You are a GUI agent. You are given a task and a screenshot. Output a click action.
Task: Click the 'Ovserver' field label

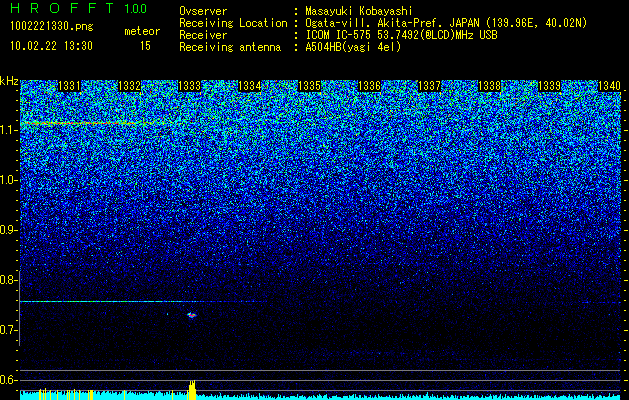[203, 11]
